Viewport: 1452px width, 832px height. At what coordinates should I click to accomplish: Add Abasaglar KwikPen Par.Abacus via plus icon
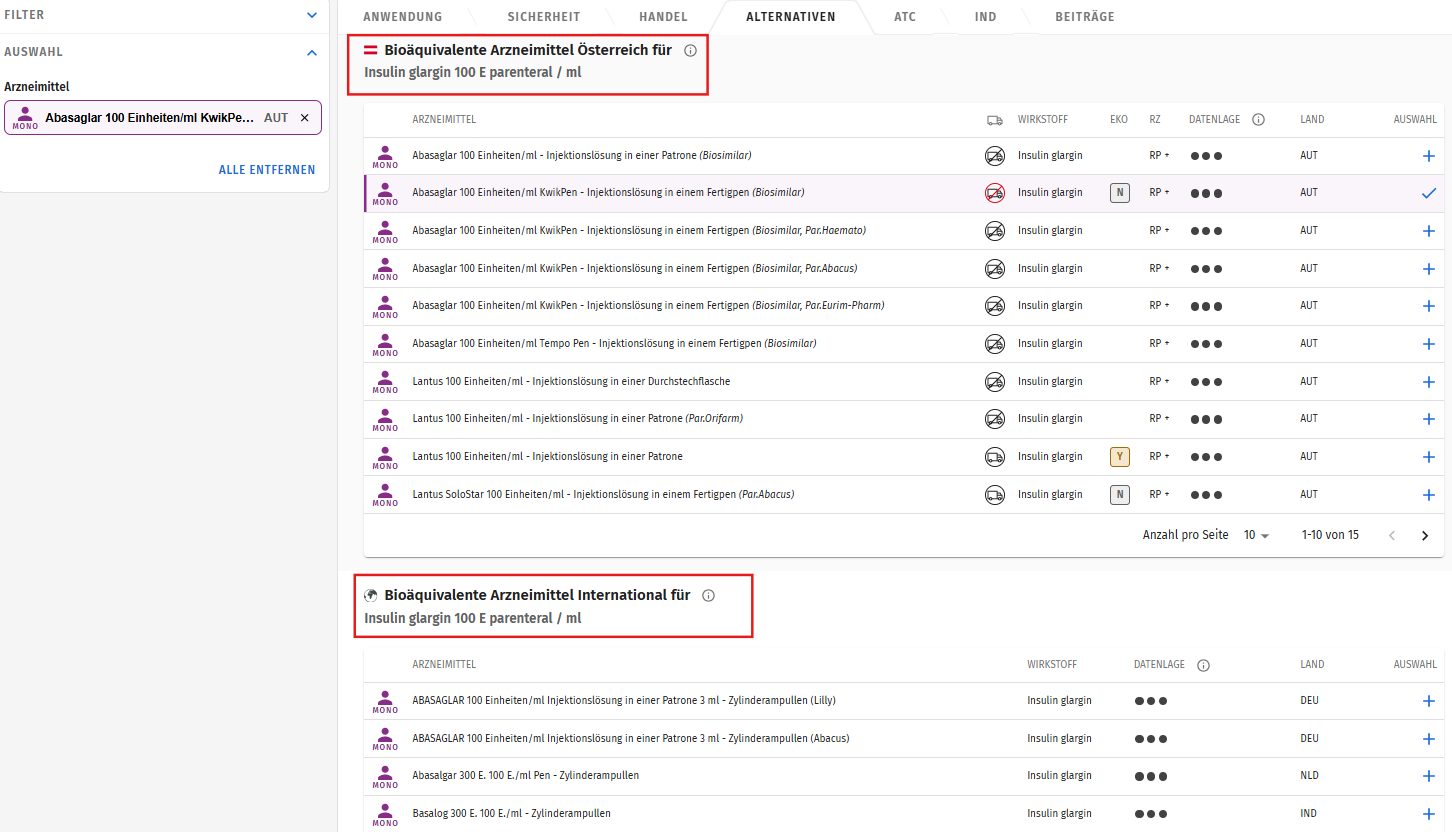(x=1428, y=269)
